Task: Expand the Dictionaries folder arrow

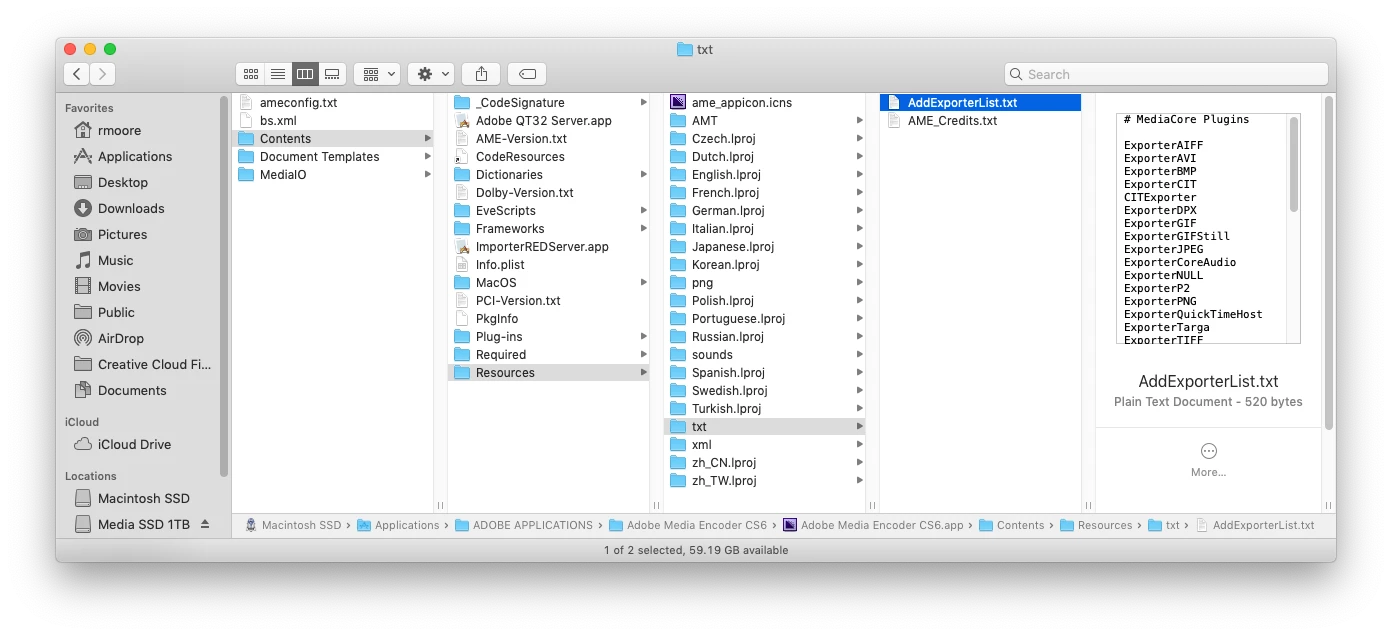Action: (x=643, y=174)
